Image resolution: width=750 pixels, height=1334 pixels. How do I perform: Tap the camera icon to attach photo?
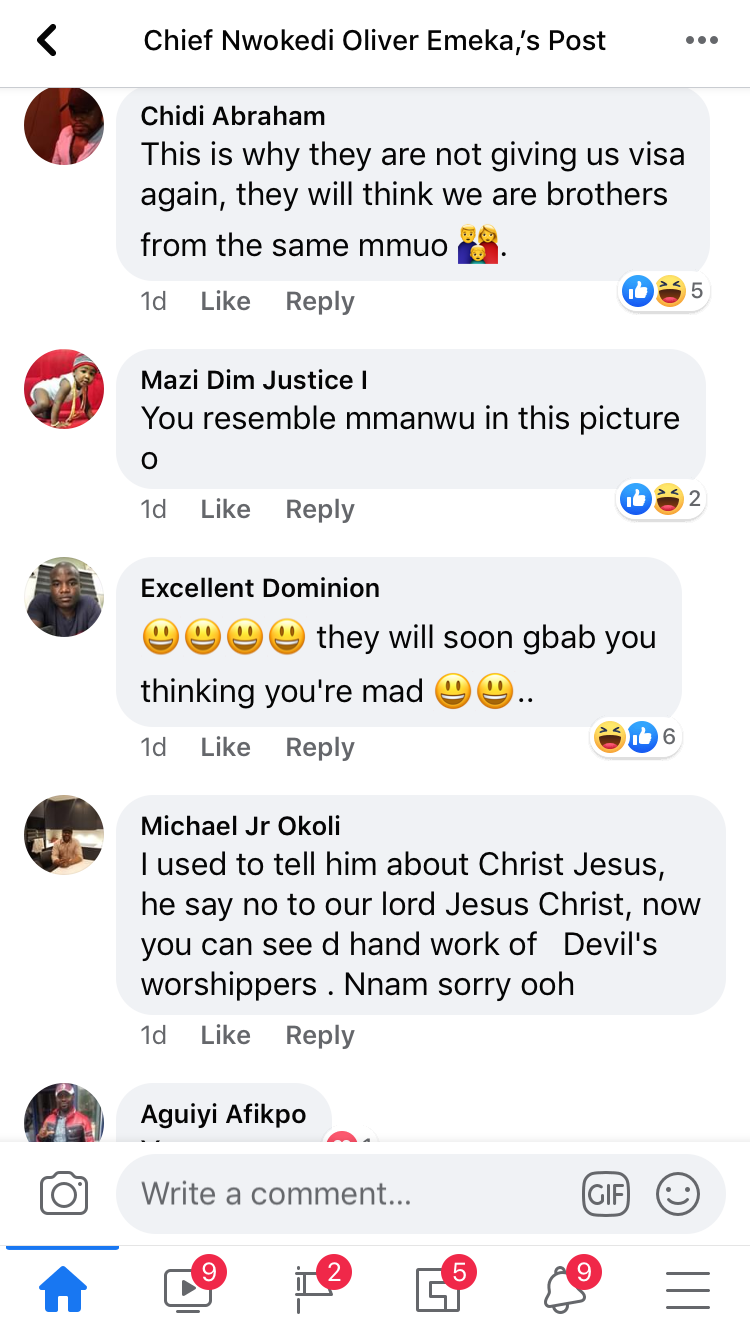click(x=64, y=1194)
